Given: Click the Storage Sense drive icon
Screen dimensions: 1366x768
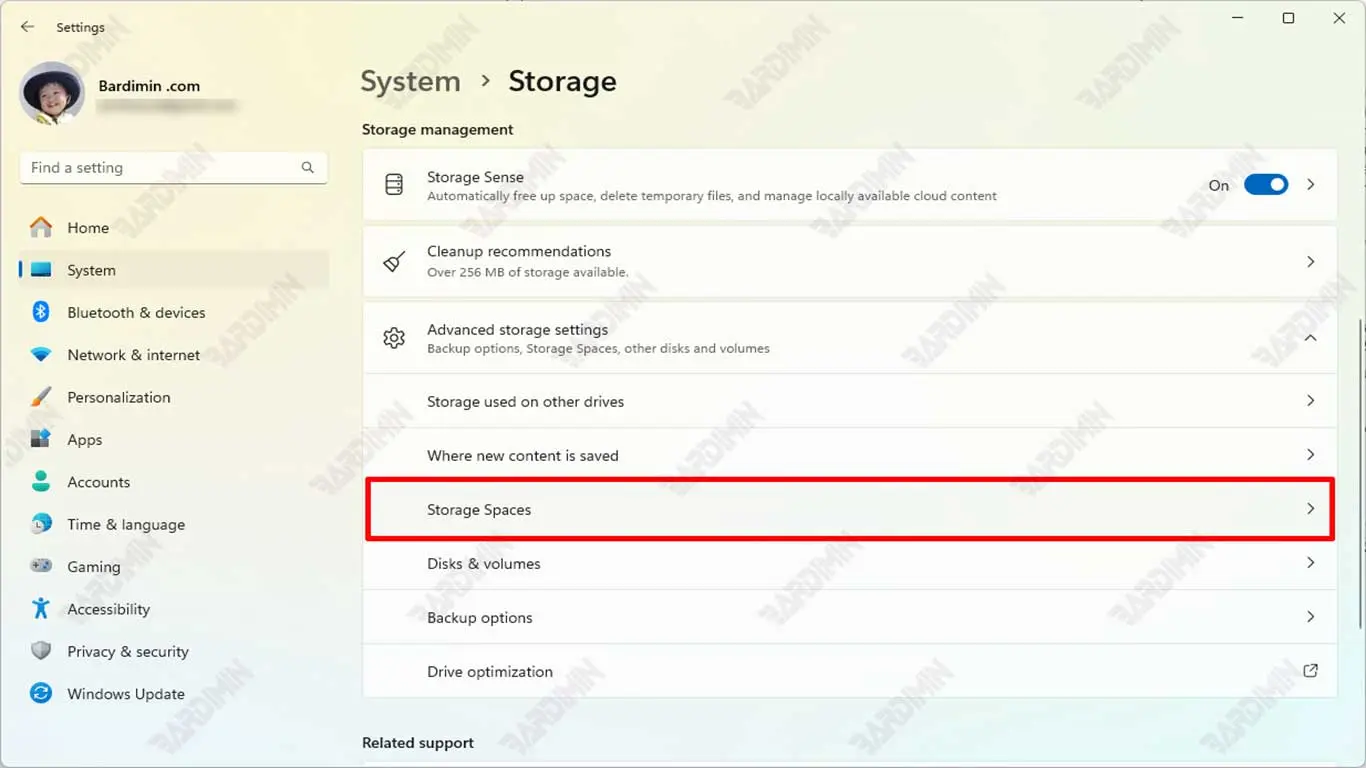Looking at the screenshot, I should click(394, 185).
